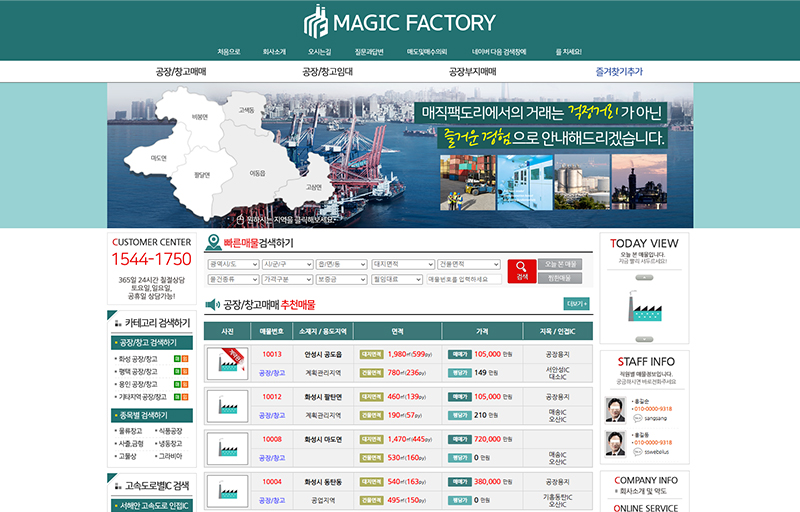800x512 pixels.
Task: Open the 건물면적 dropdown
Action: point(468,264)
